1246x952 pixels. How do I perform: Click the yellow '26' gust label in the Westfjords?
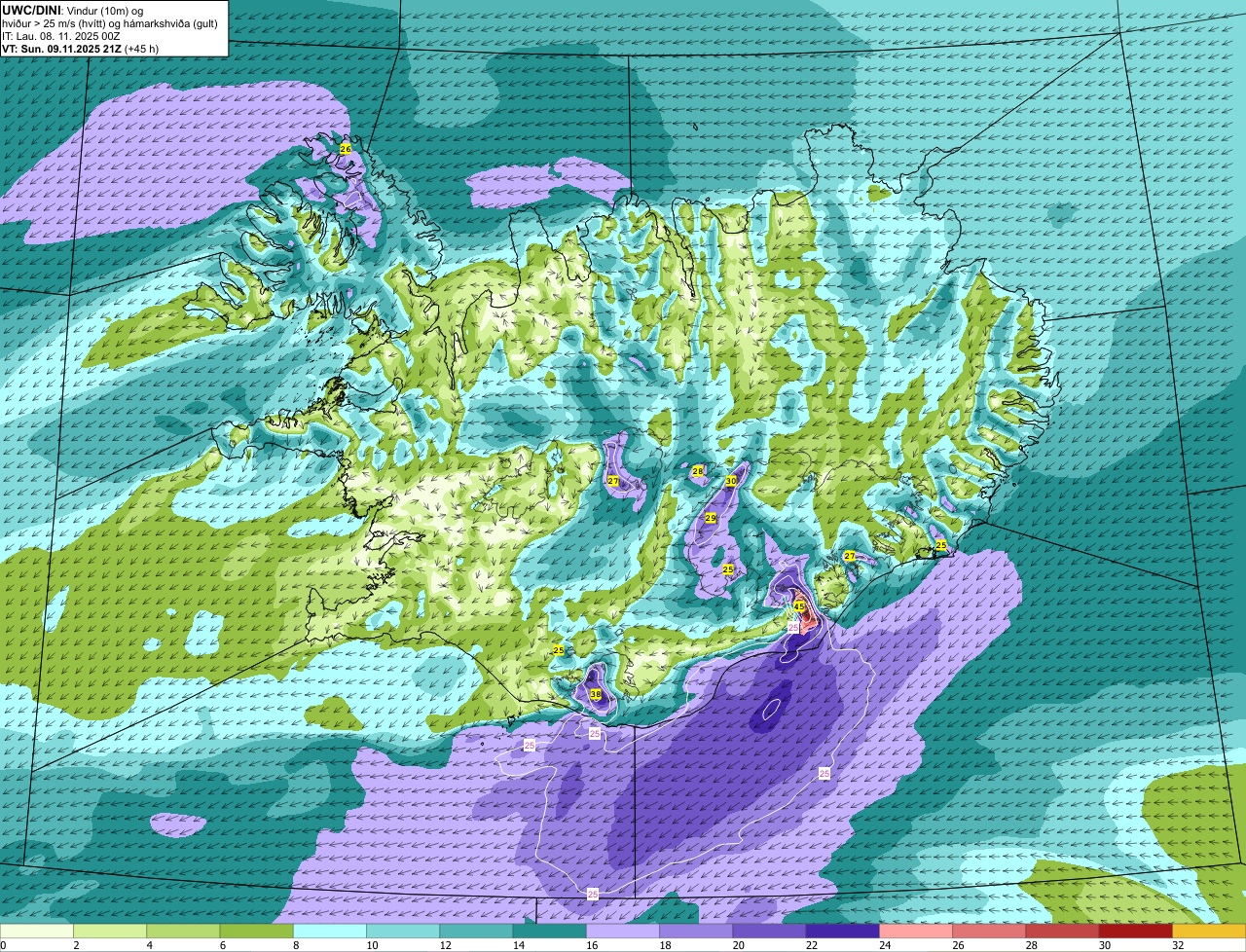click(x=346, y=149)
